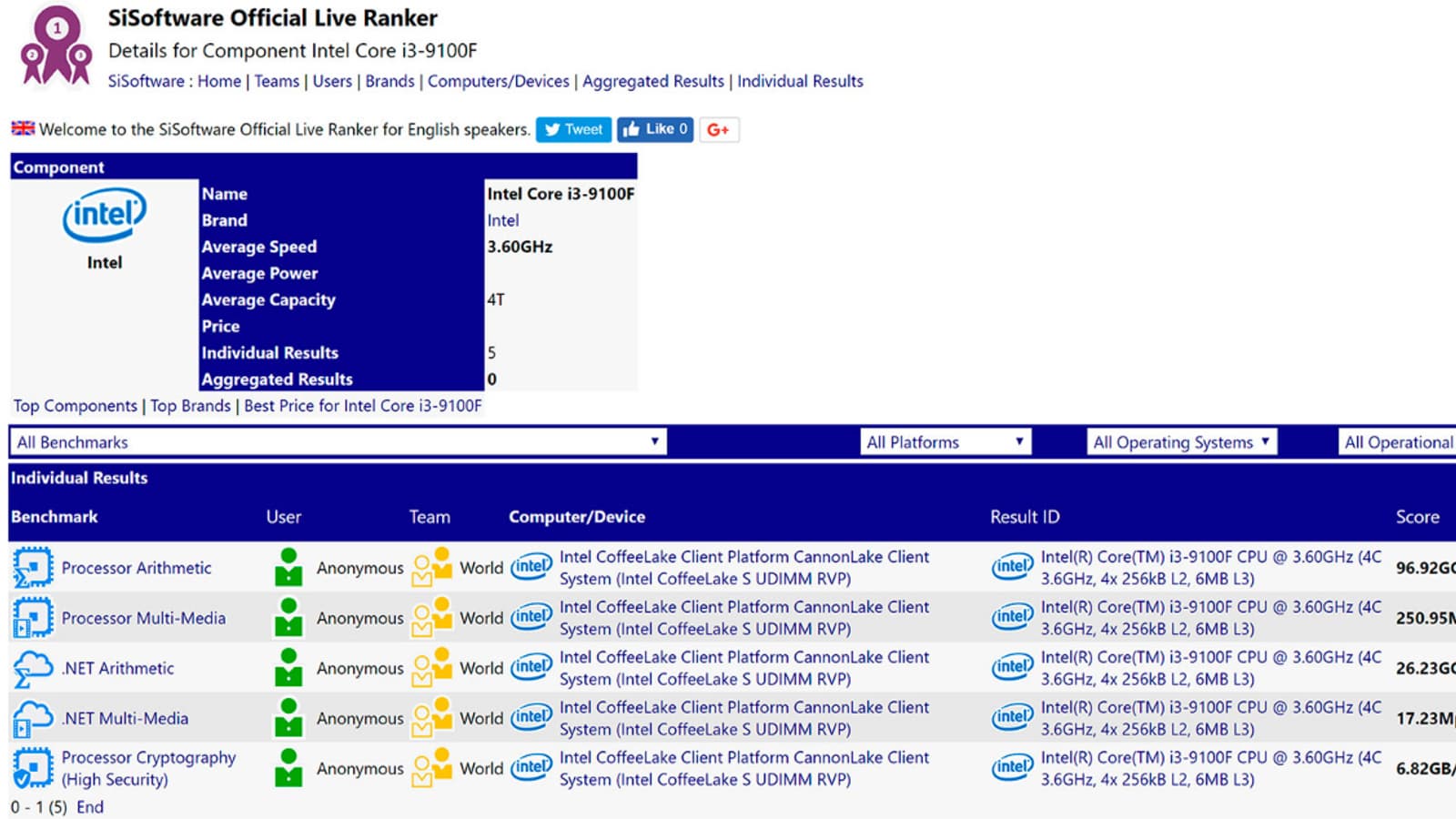Open the Computers/Devices navigation link
The image size is (1456, 819).
point(499,81)
